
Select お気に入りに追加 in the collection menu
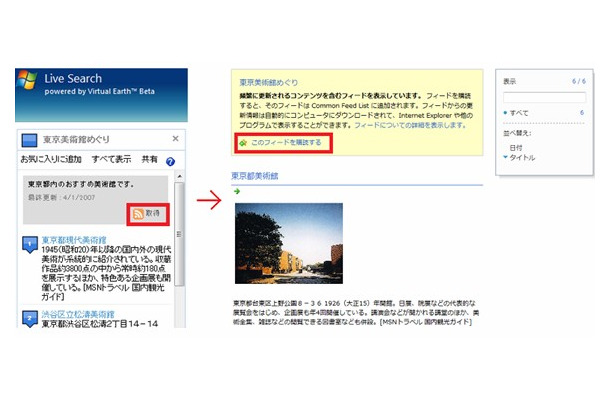[51, 159]
